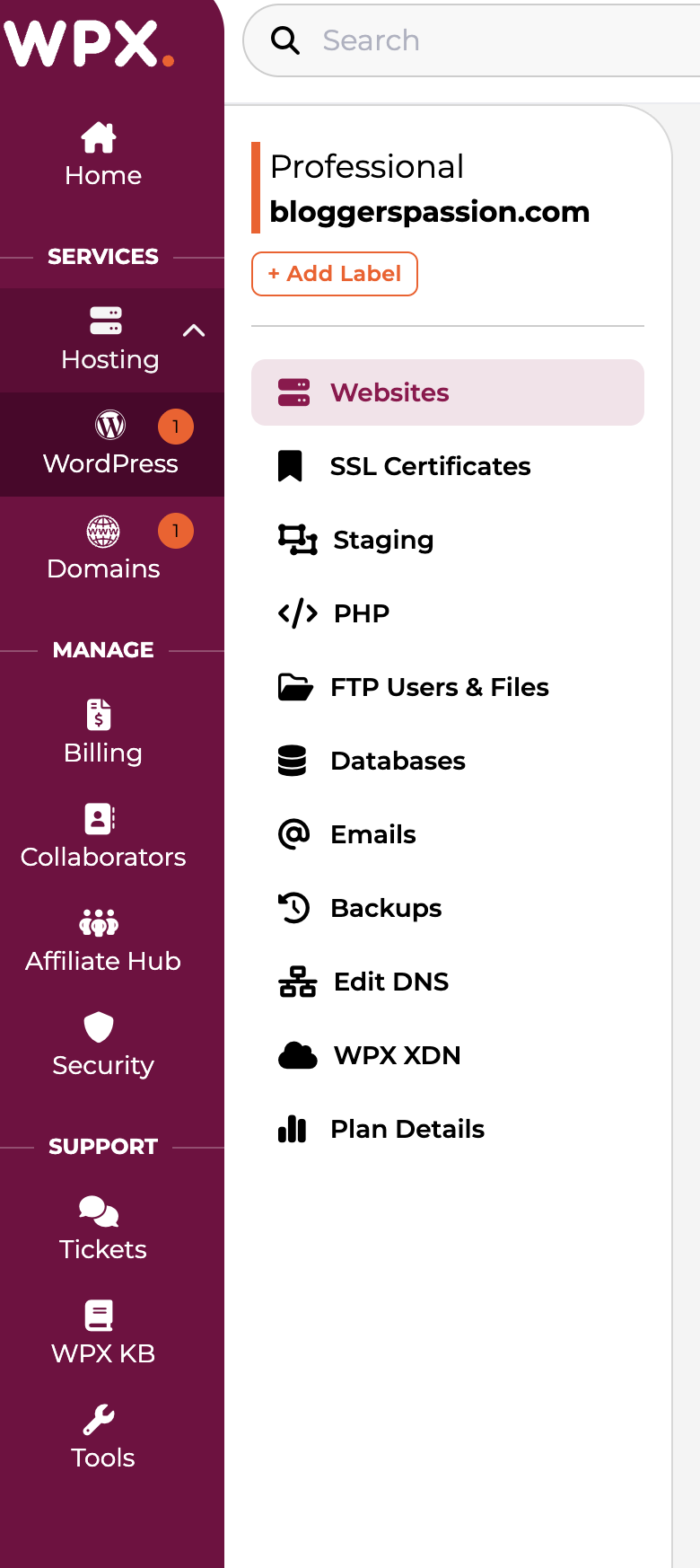Switch to the Staging section

pyautogui.click(x=382, y=540)
